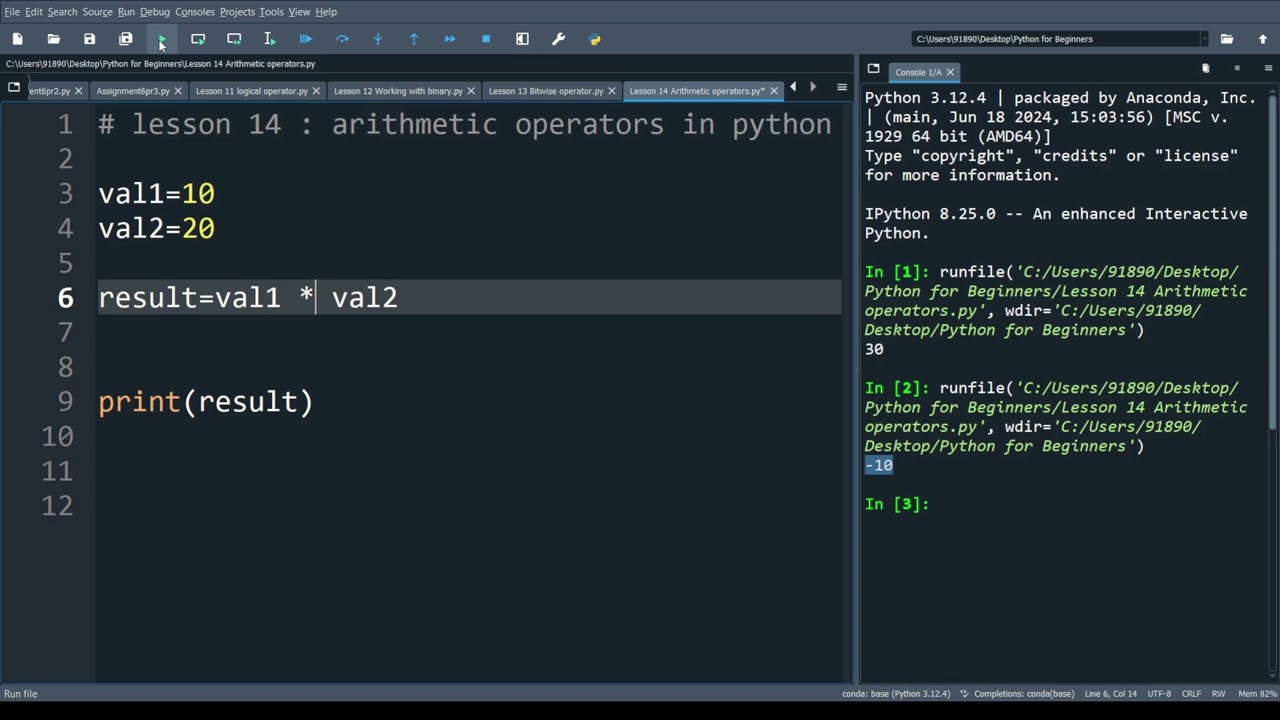Open the Edit menu
The width and height of the screenshot is (1280, 720).
(x=34, y=12)
